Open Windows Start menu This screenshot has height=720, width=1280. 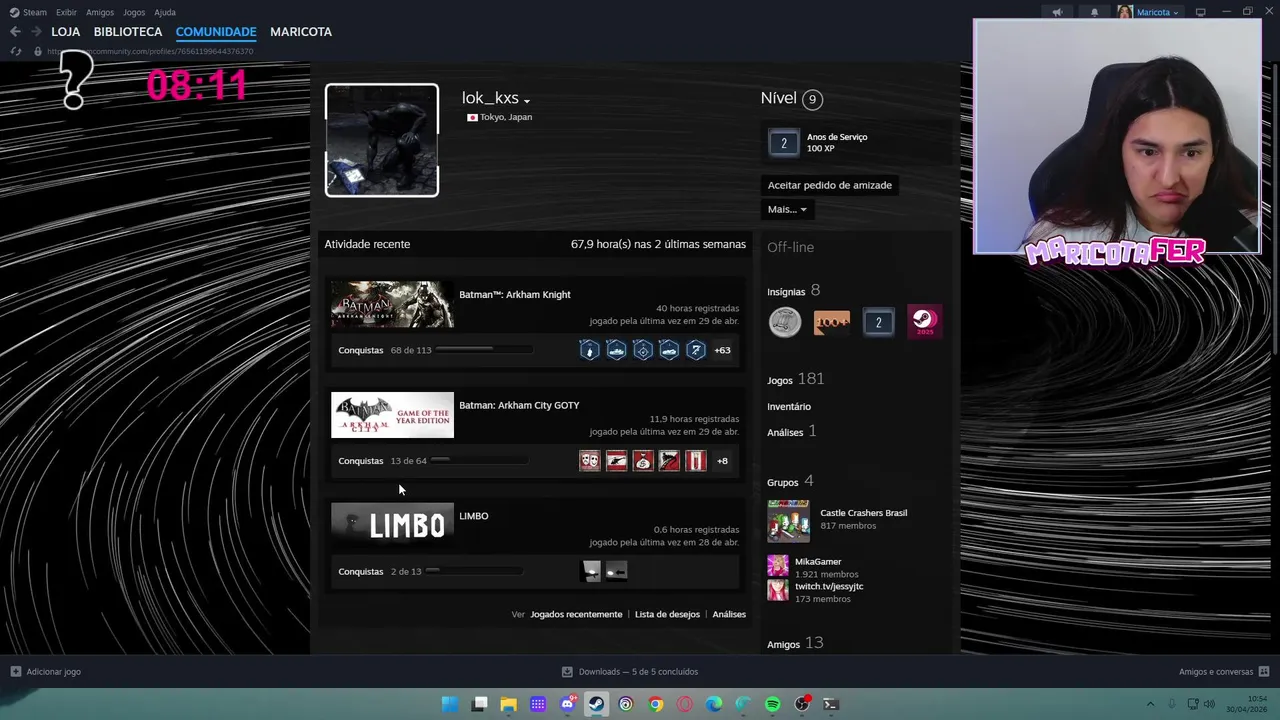[450, 704]
